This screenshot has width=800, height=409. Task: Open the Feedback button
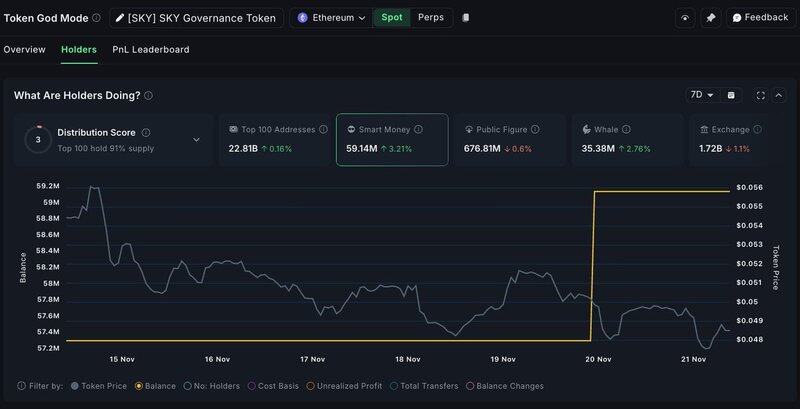point(759,18)
